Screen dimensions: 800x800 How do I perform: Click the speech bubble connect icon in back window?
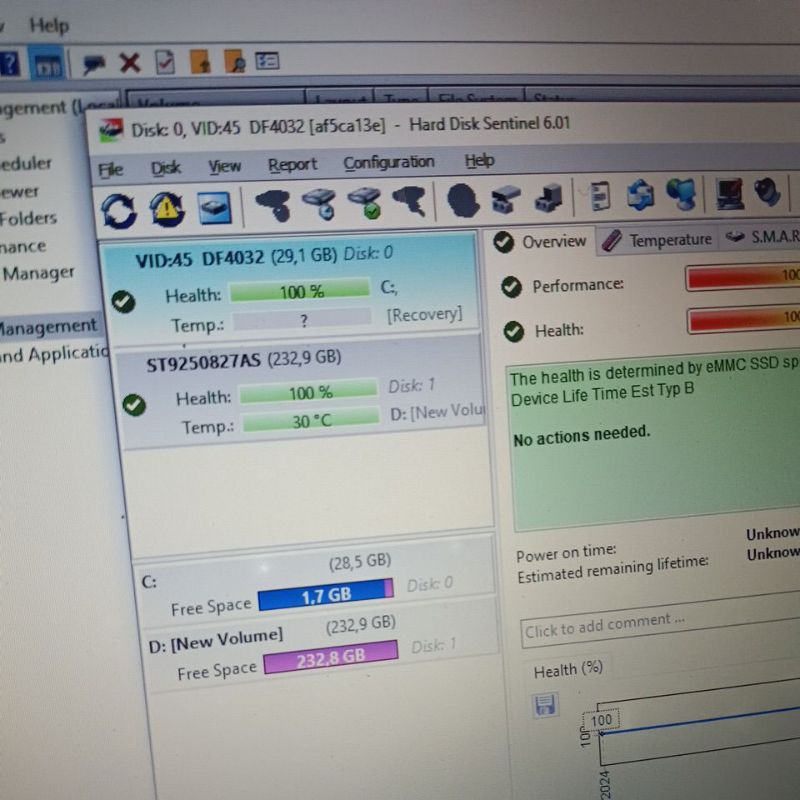pos(93,64)
